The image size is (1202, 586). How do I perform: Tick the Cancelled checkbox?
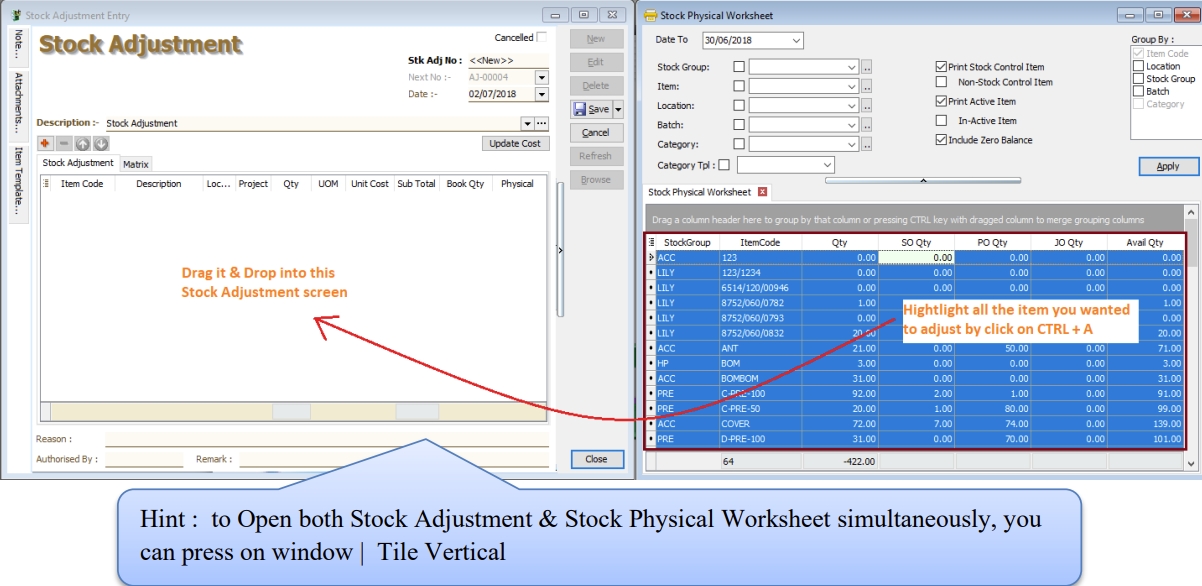[542, 38]
